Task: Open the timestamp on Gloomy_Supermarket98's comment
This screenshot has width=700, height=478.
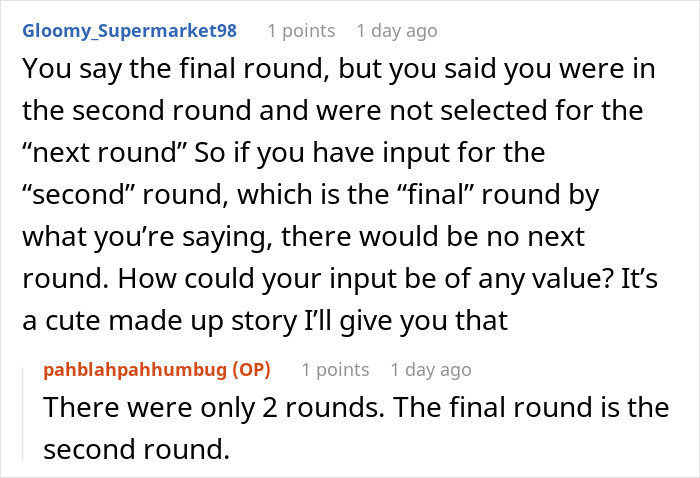Action: (397, 31)
